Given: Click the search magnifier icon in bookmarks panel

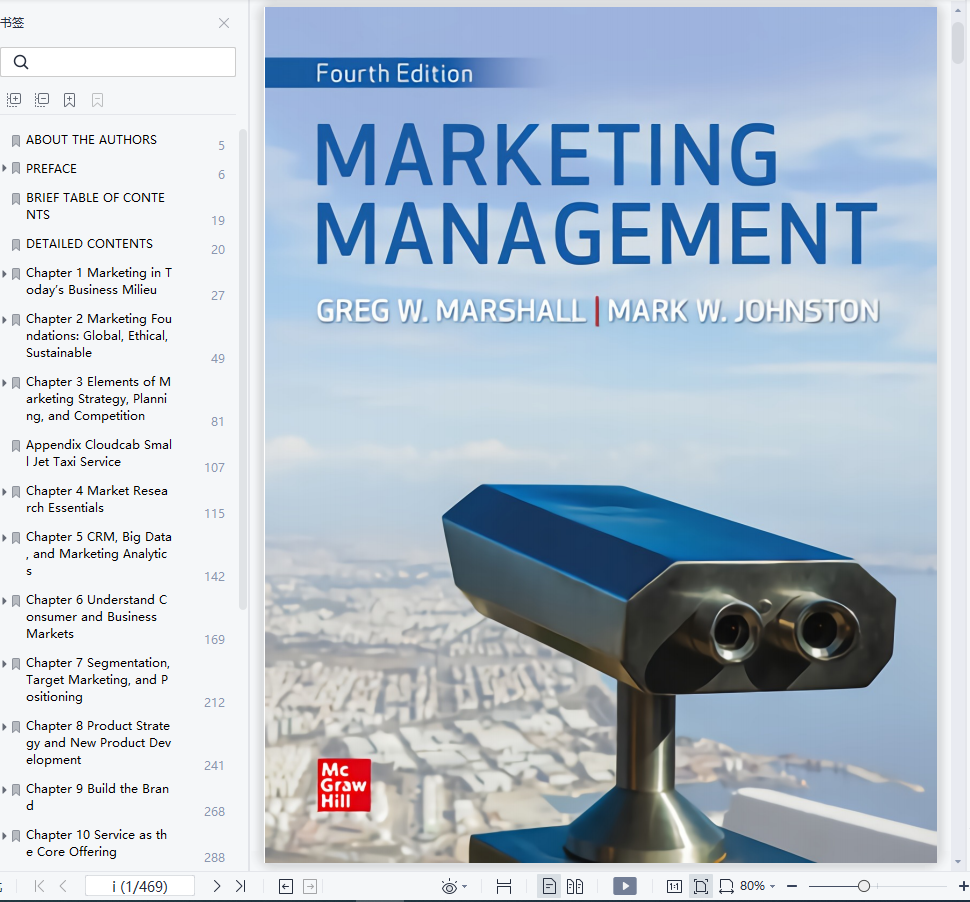Looking at the screenshot, I should [21, 62].
